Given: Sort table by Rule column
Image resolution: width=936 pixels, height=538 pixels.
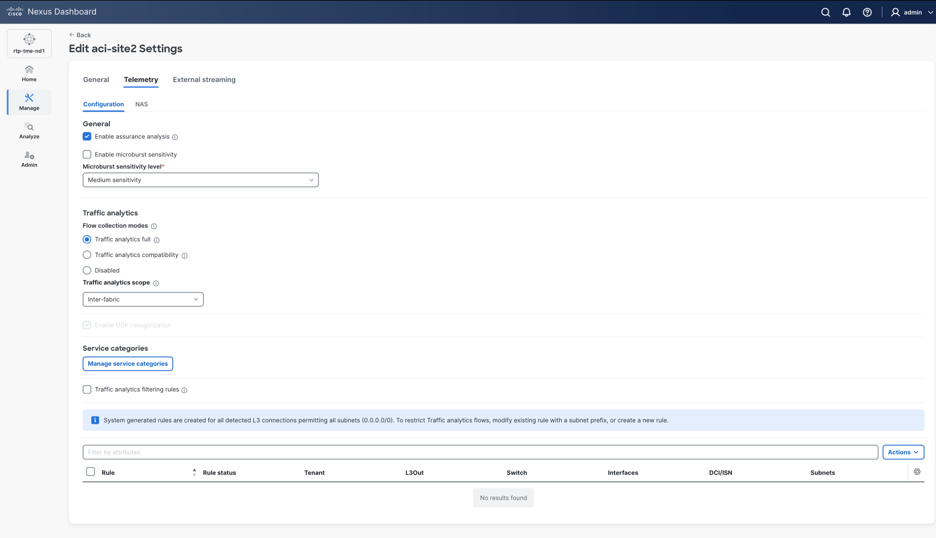Looking at the screenshot, I should point(194,472).
